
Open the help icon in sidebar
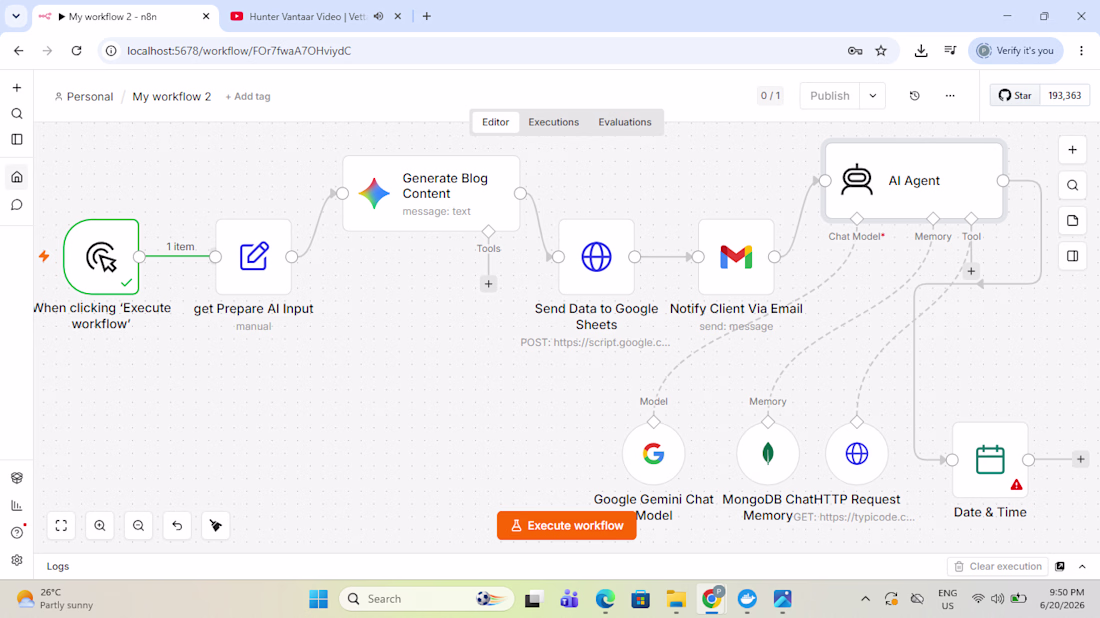pos(17,532)
